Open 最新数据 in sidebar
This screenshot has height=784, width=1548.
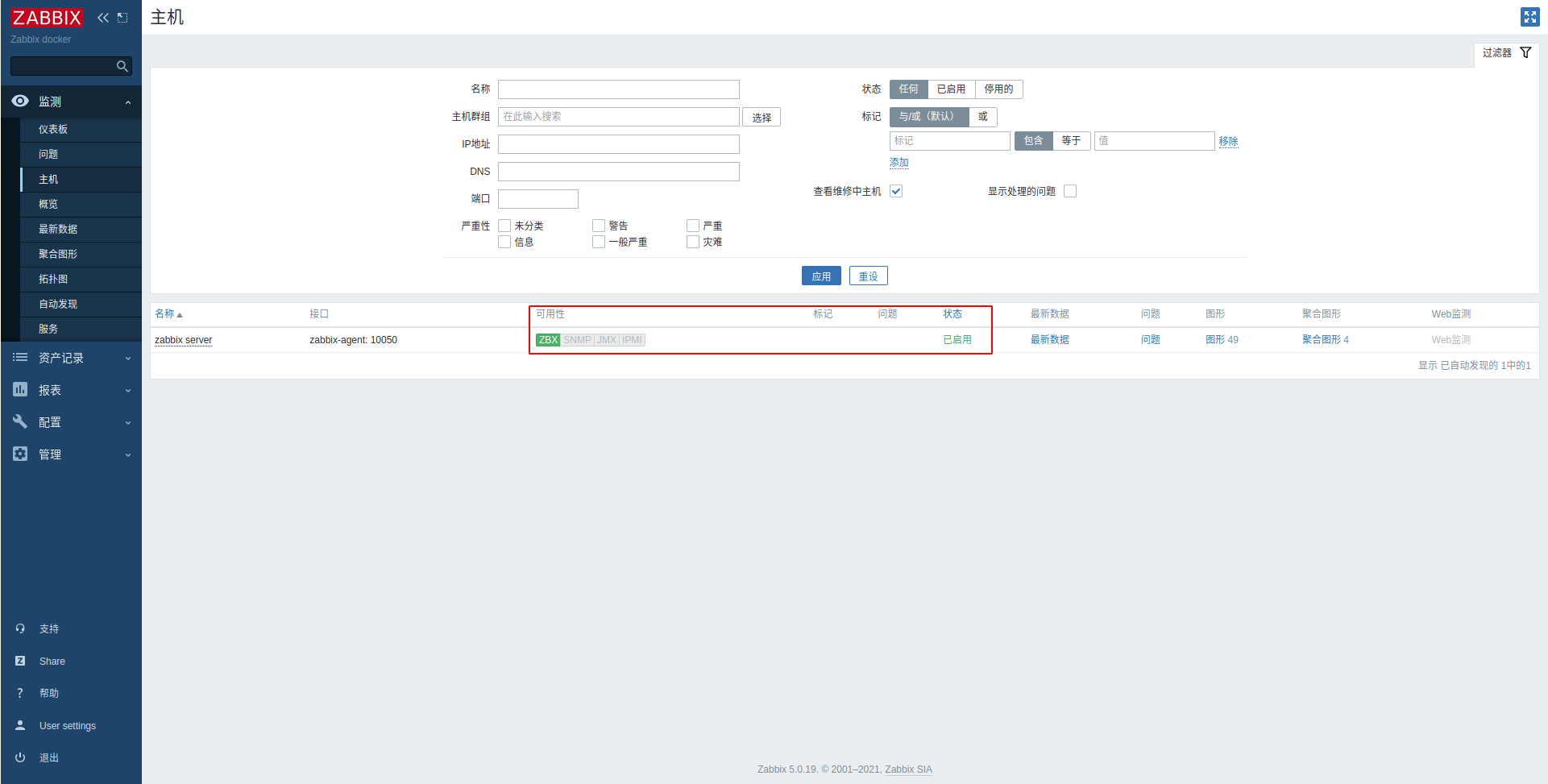pyautogui.click(x=81, y=229)
